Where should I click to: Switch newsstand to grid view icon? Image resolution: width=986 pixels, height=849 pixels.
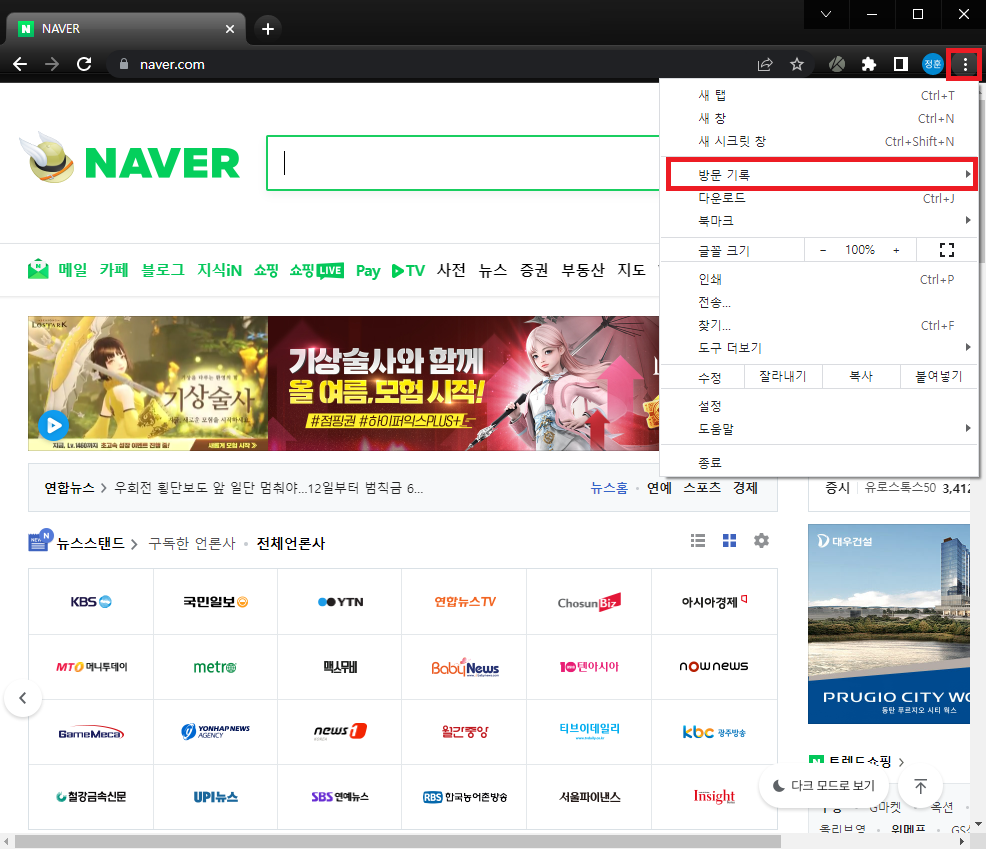coord(729,541)
